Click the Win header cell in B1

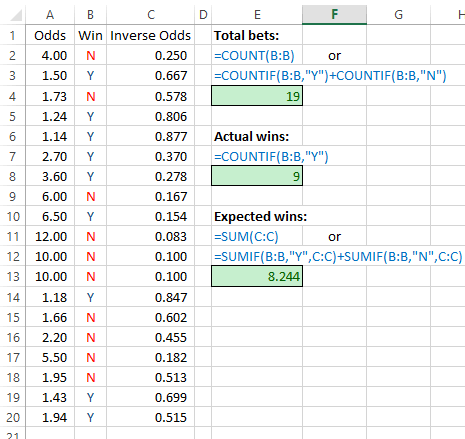pos(90,35)
